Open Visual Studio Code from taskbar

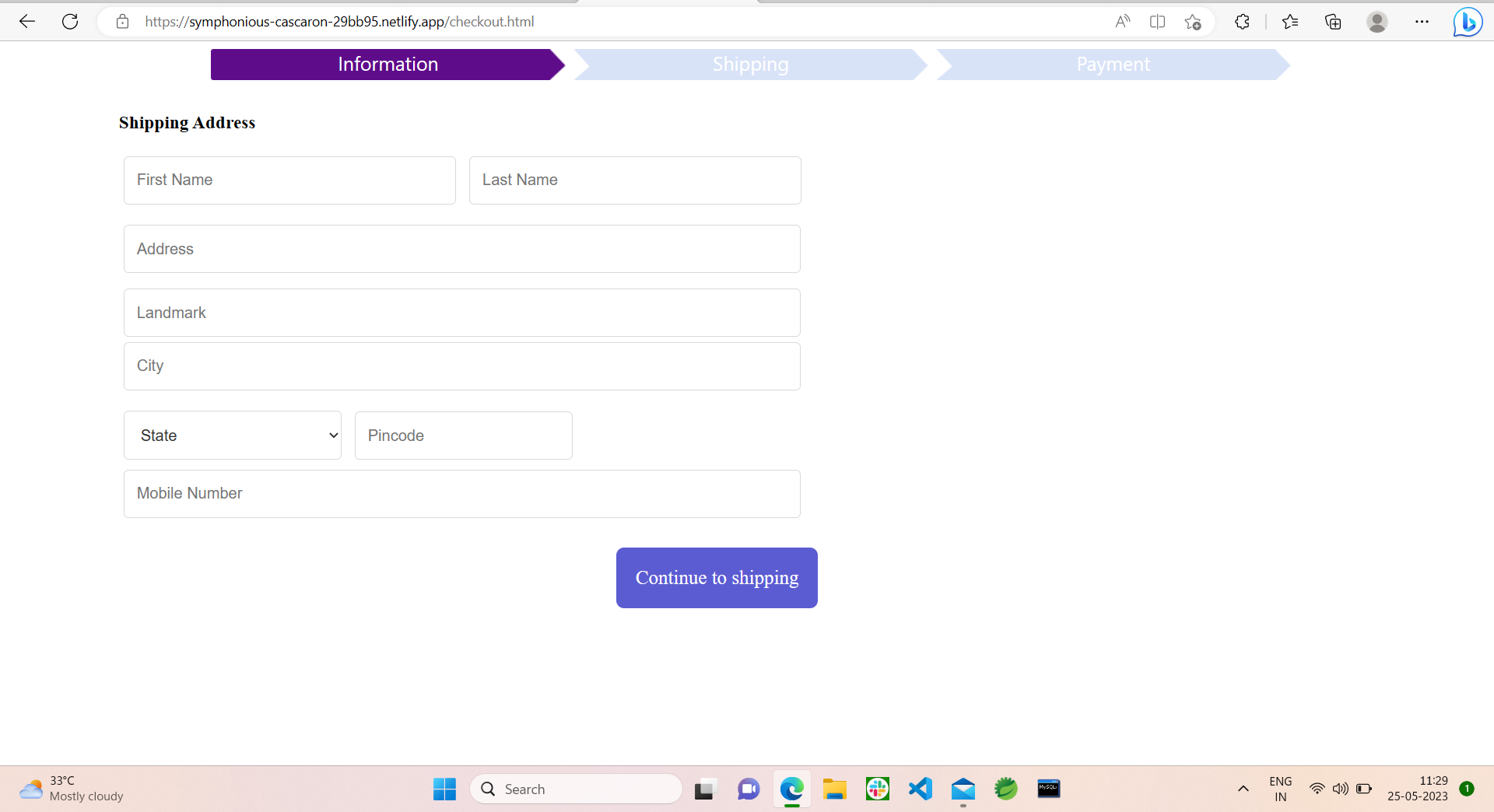(920, 789)
